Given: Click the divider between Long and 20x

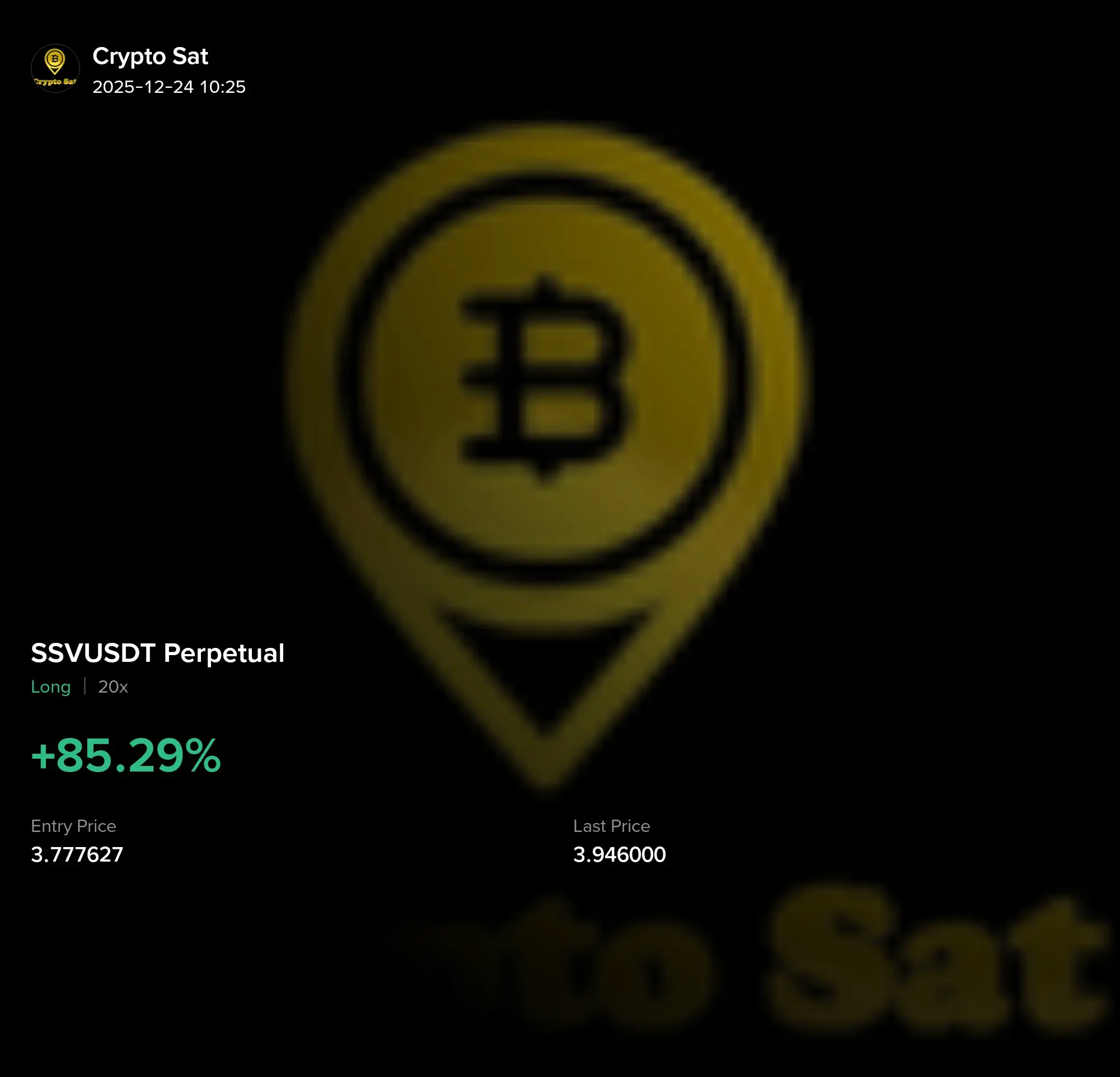Looking at the screenshot, I should pyautogui.click(x=85, y=686).
